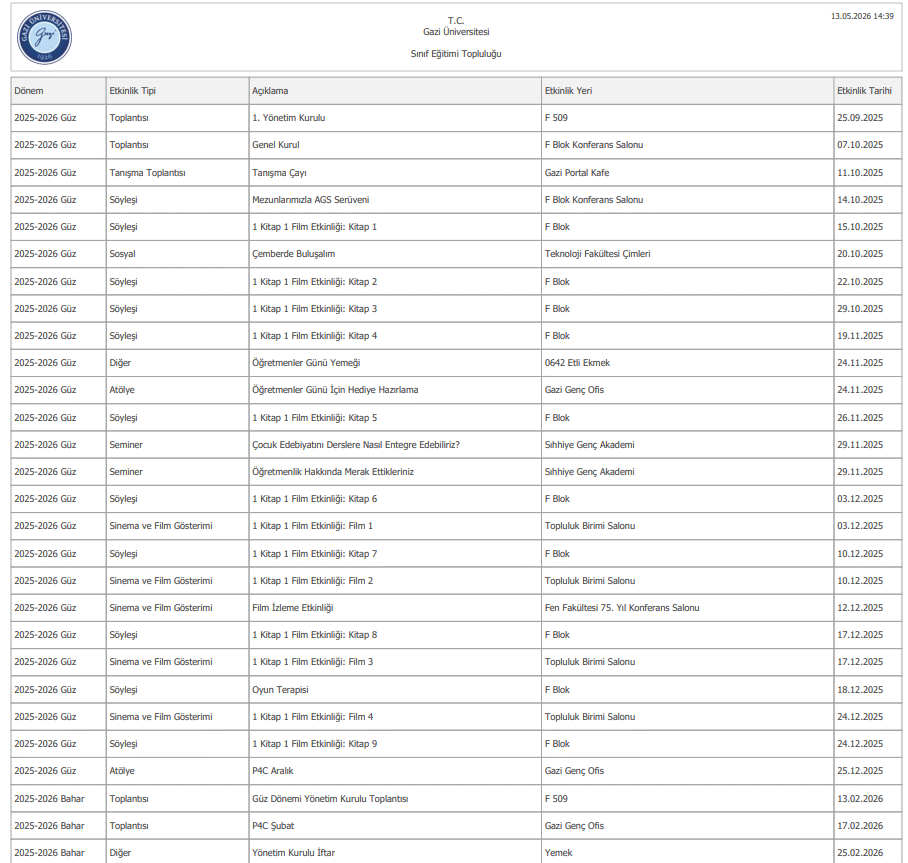Click Öğretmenler Günü İçin Hediye Hazırlama
This screenshot has height=863, width=908.
point(395,390)
